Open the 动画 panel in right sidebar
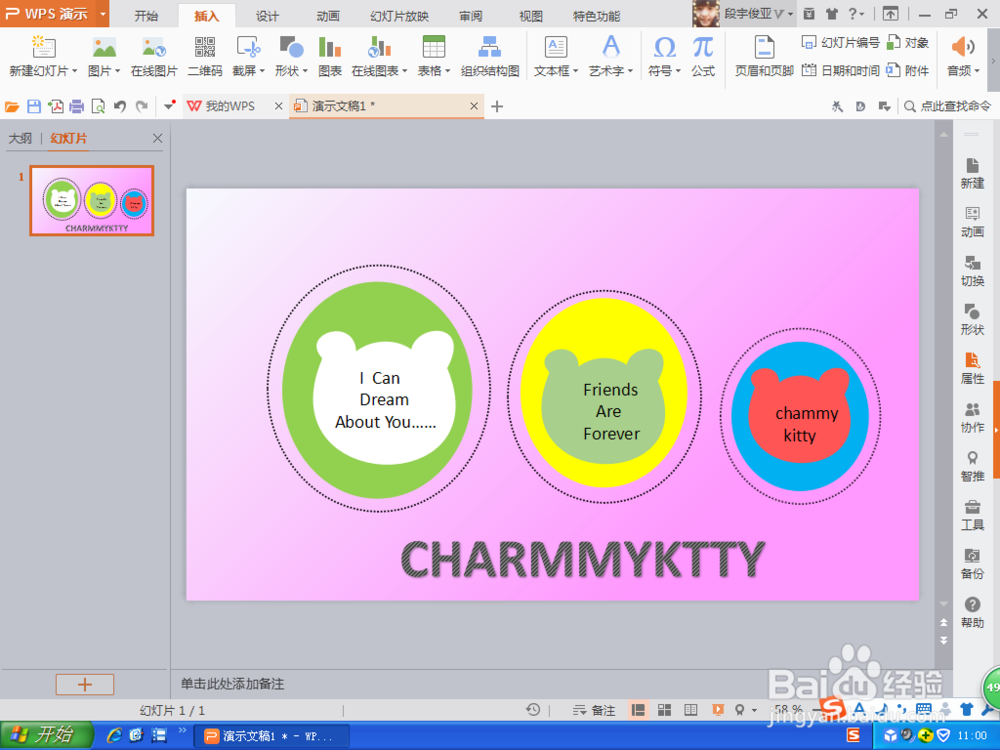This screenshot has width=1000, height=750. [x=972, y=223]
